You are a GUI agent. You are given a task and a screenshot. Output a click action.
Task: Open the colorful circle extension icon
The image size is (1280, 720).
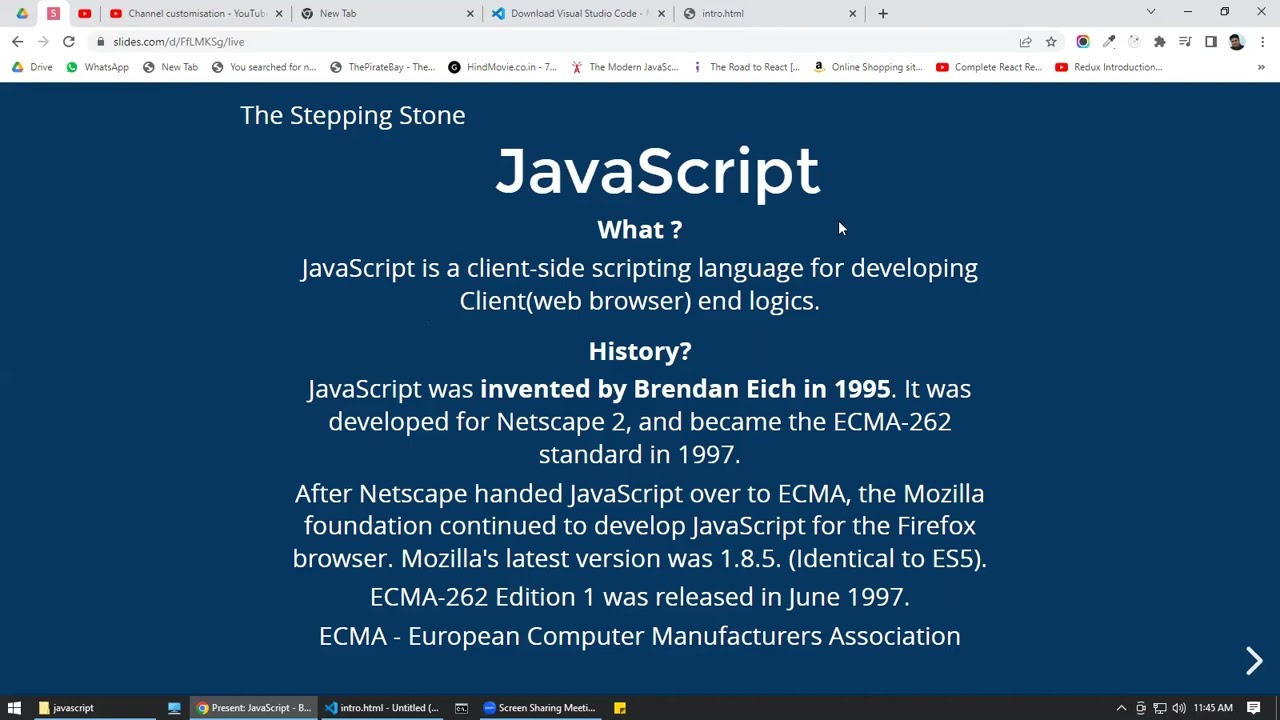tap(1083, 42)
